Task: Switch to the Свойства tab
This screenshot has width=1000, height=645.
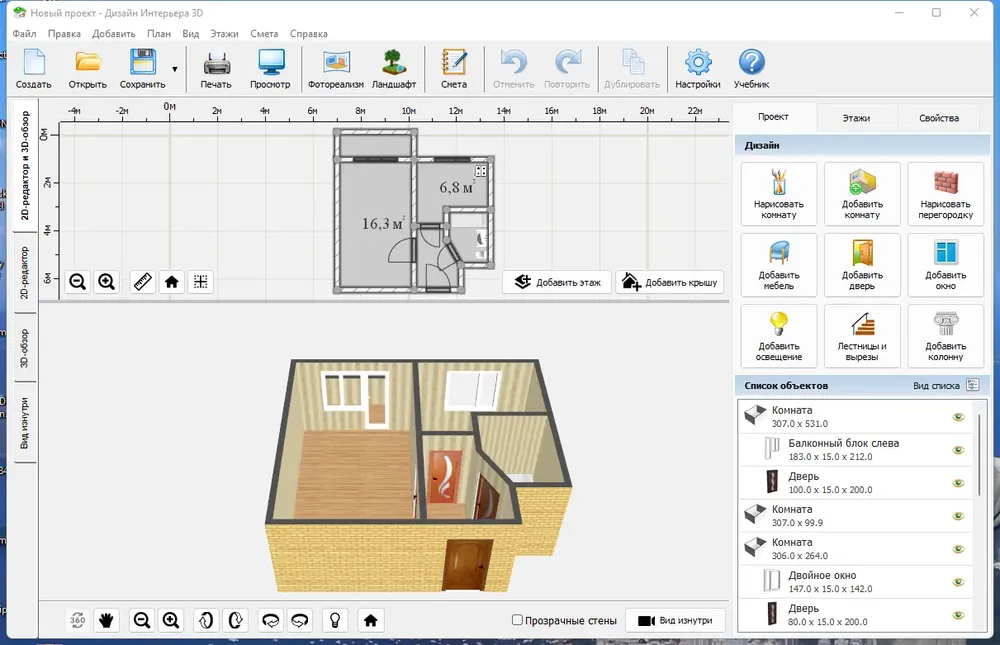Action: [x=939, y=118]
